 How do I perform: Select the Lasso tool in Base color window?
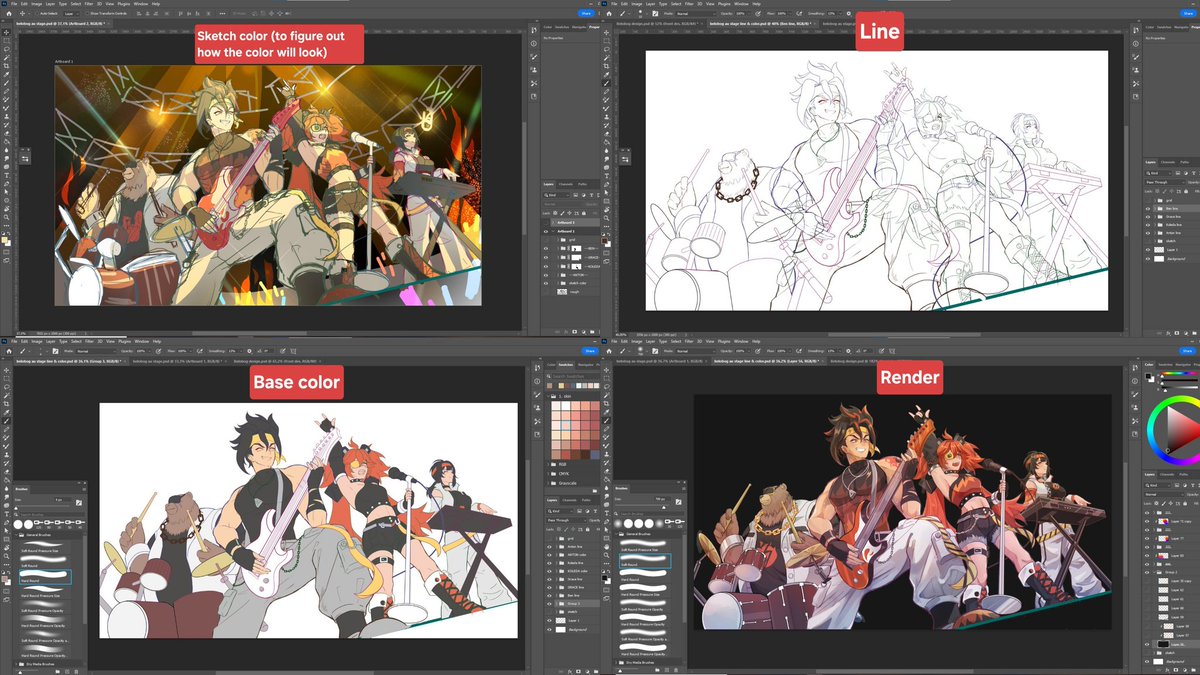[6, 386]
